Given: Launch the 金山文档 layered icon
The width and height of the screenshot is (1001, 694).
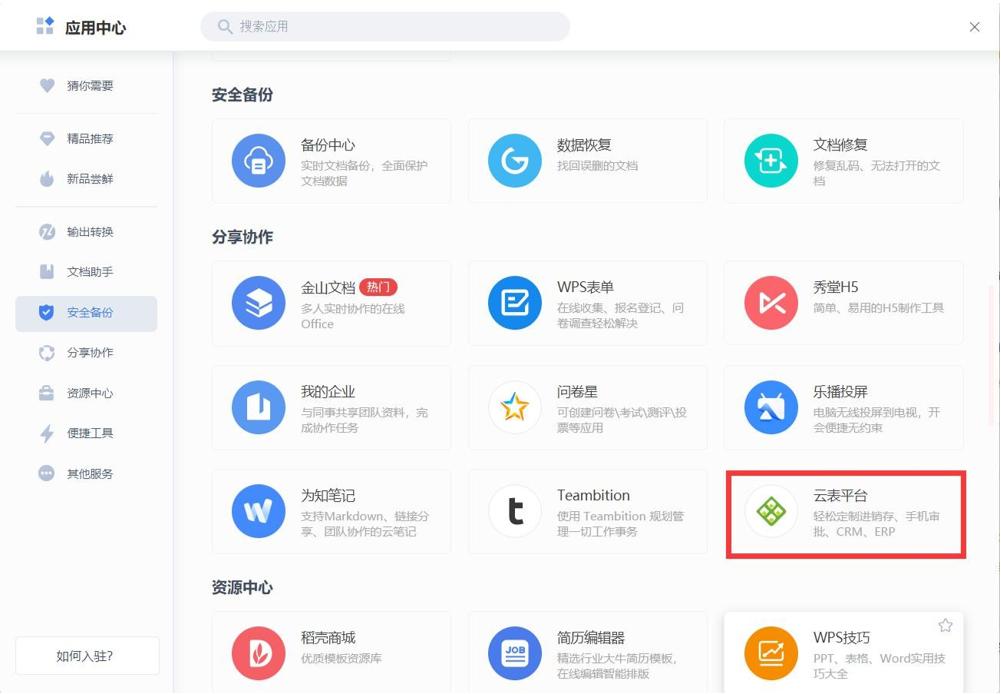Looking at the screenshot, I should (x=259, y=303).
